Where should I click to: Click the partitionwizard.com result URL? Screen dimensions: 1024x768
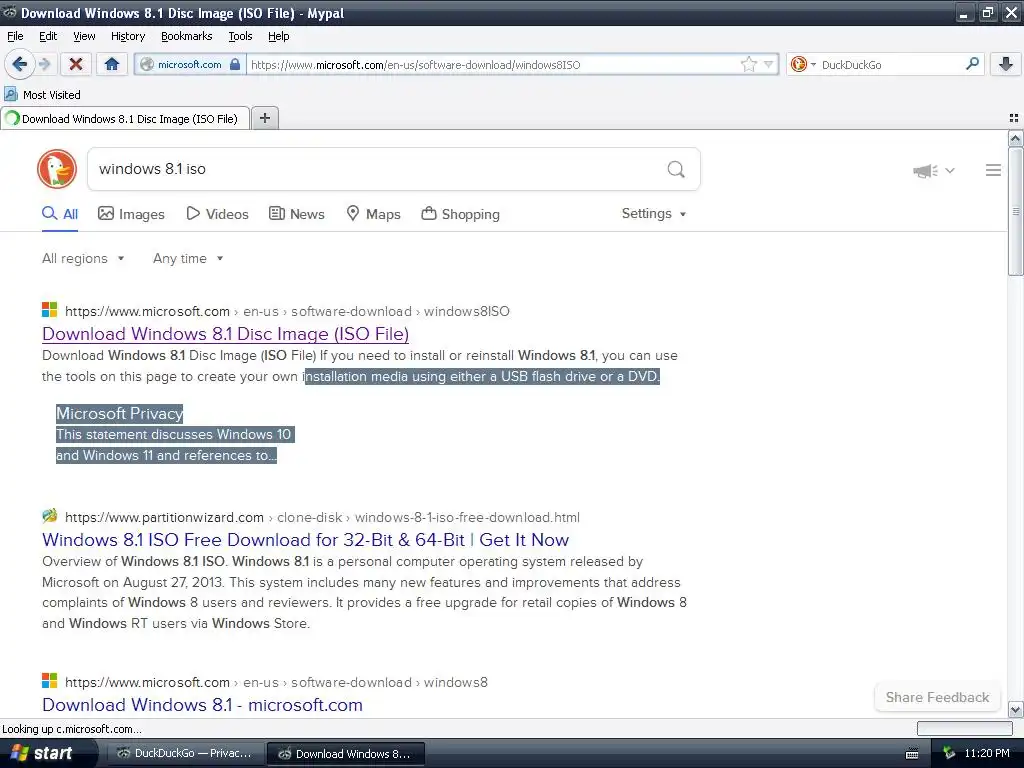click(x=322, y=517)
